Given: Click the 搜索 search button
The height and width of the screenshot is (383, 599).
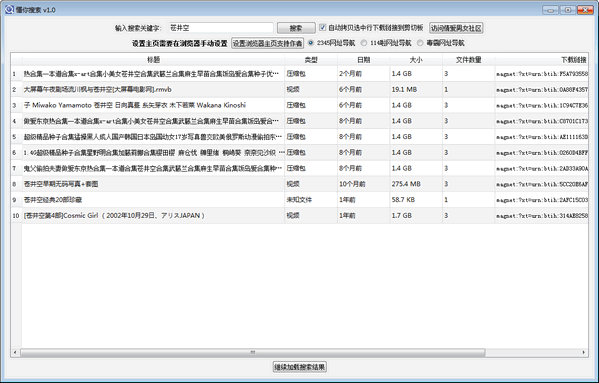Looking at the screenshot, I should click(296, 28).
